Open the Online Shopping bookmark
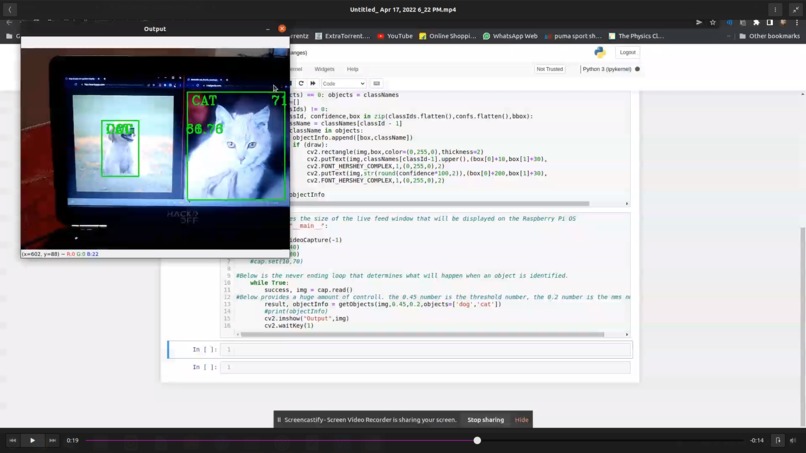 (x=448, y=36)
